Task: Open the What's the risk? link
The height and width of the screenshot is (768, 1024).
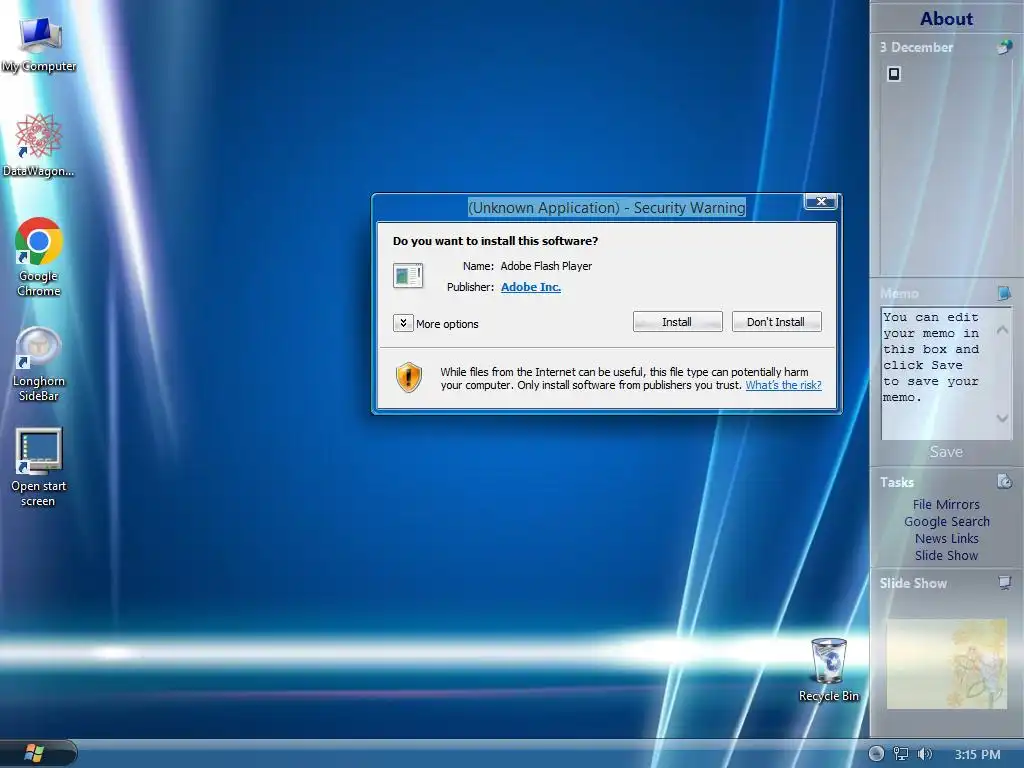Action: (x=783, y=385)
